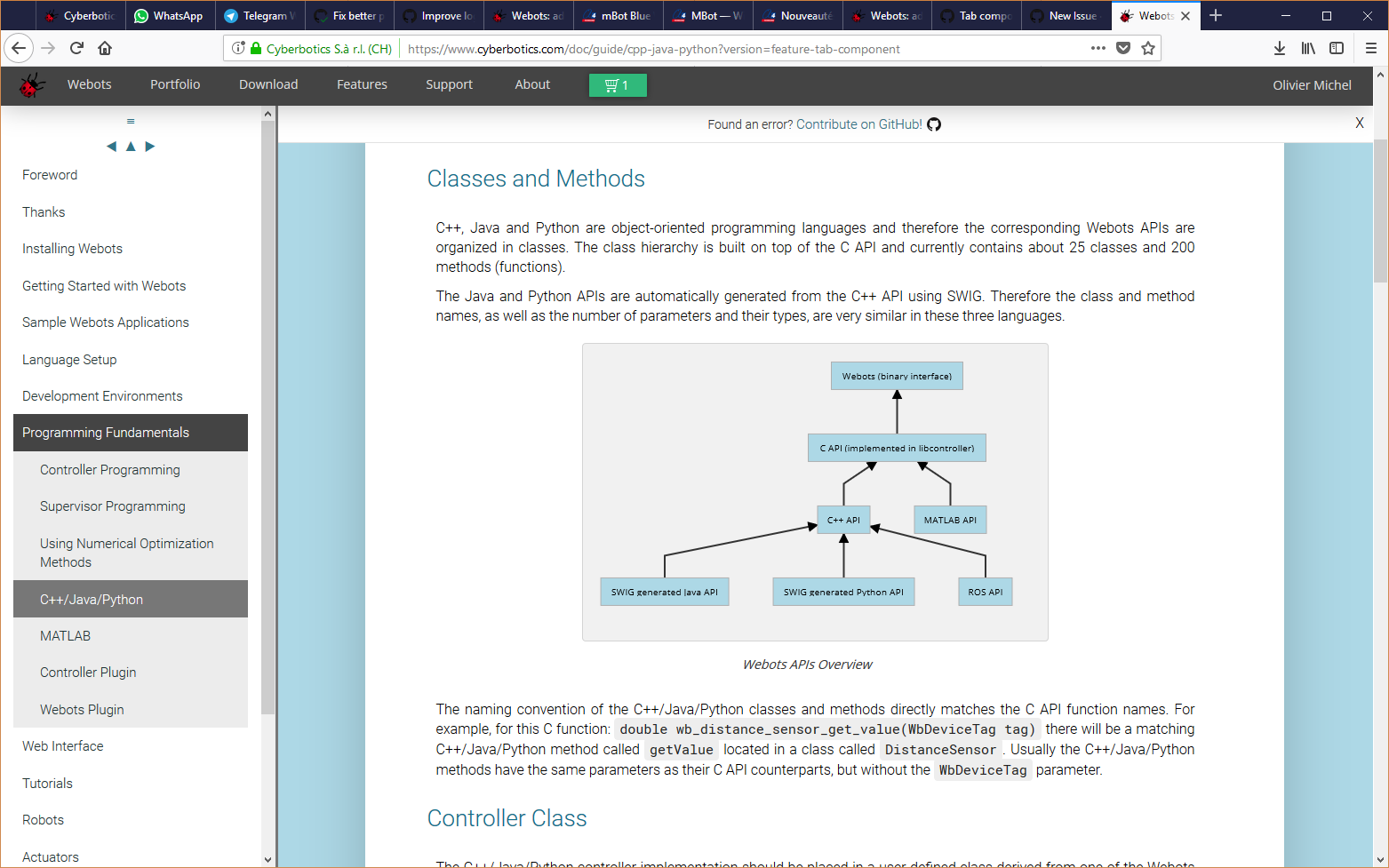Go to the previous documentation page arrow
The width and height of the screenshot is (1389, 868).
coord(111,146)
